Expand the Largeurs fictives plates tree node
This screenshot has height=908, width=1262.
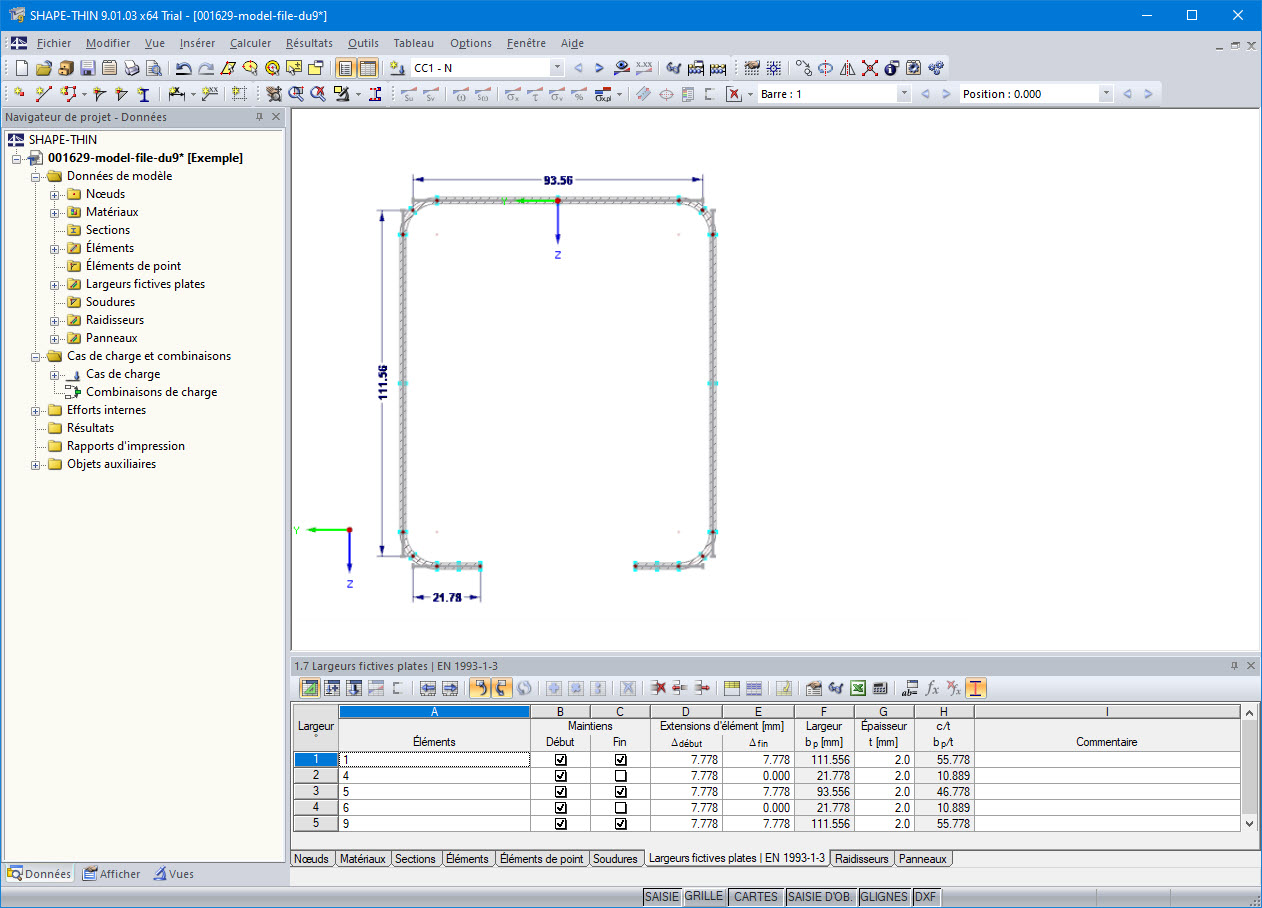[55, 284]
